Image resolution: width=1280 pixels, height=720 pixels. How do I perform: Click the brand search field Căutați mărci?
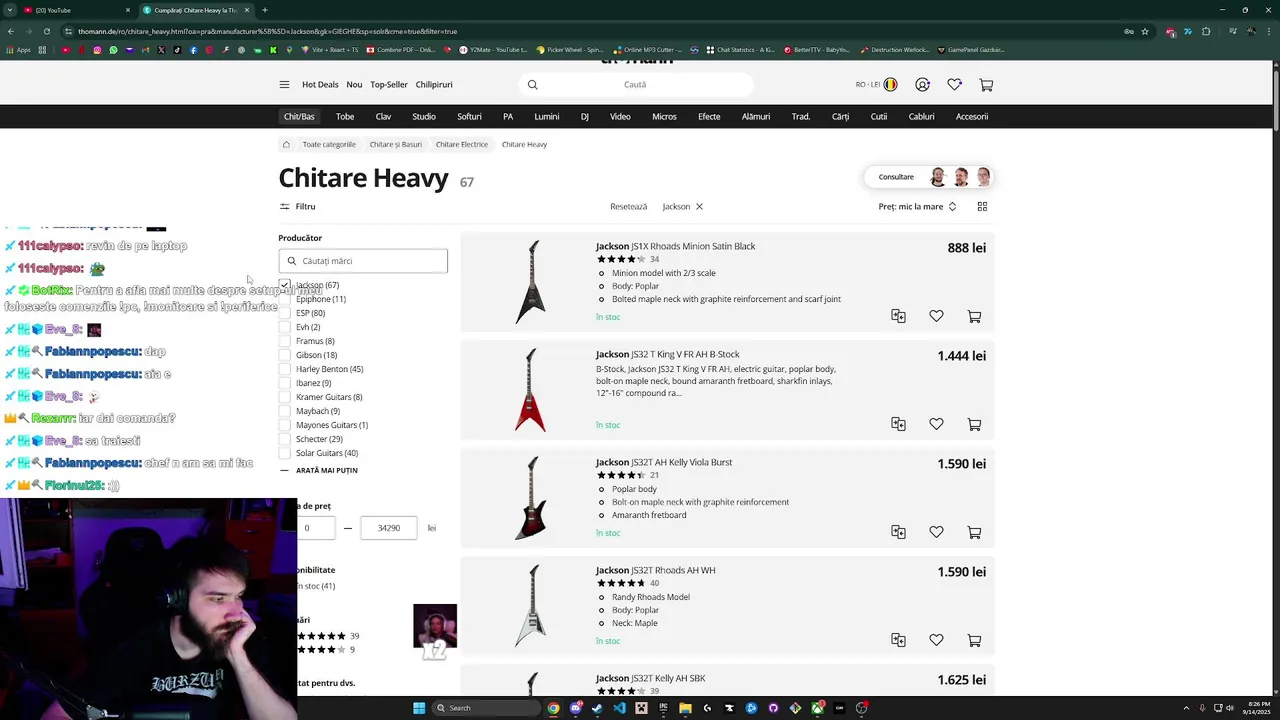pyautogui.click(x=363, y=261)
